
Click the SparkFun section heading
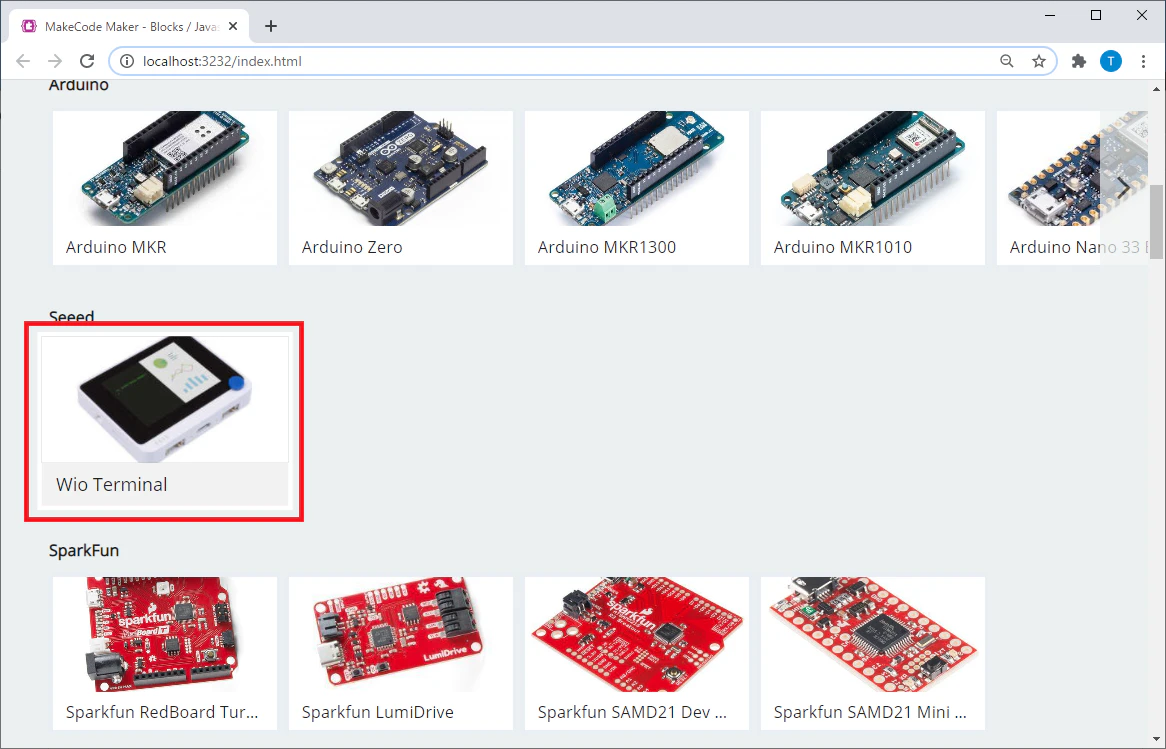tap(84, 550)
